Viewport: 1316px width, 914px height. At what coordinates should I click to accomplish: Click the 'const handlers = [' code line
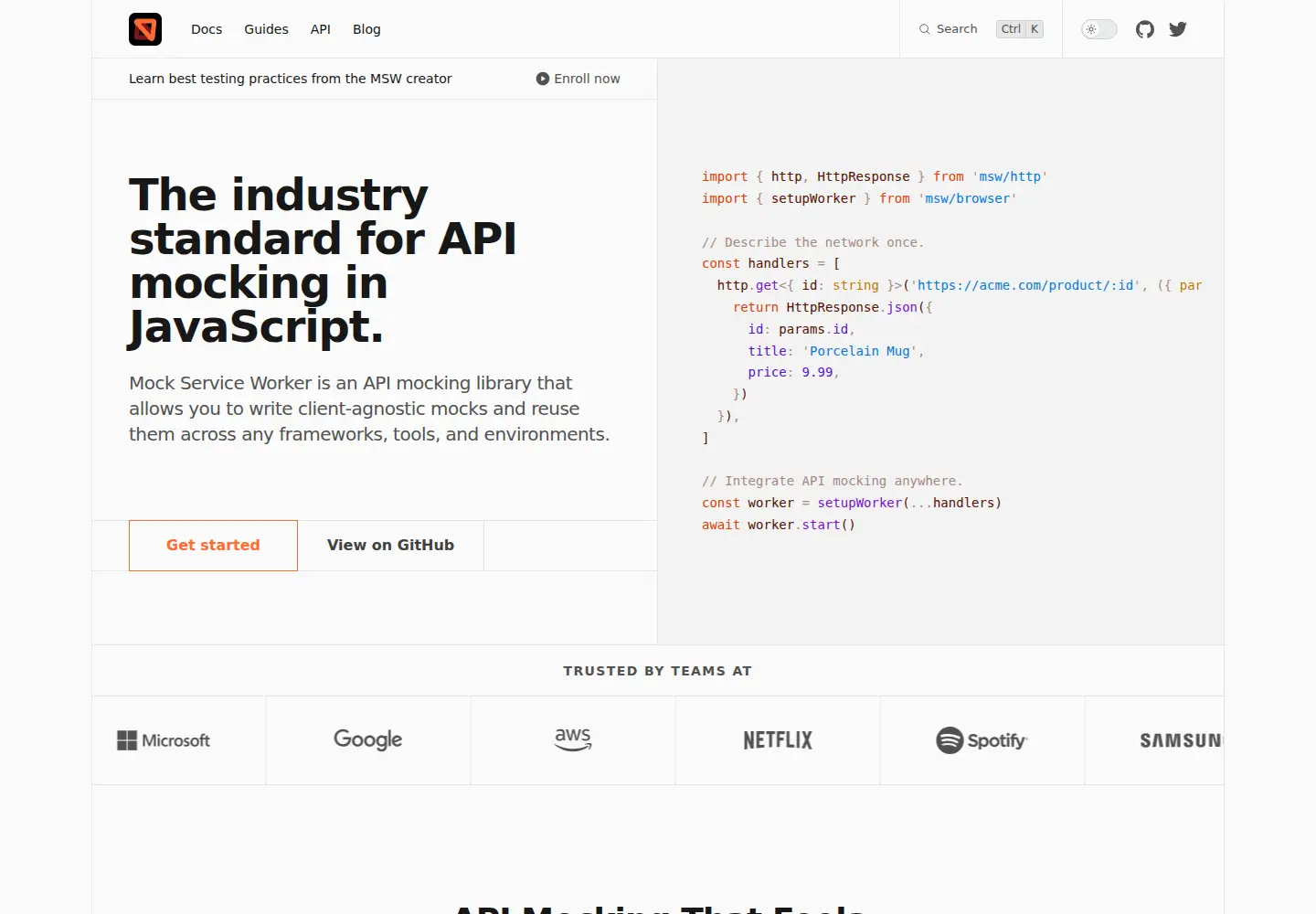click(x=771, y=263)
